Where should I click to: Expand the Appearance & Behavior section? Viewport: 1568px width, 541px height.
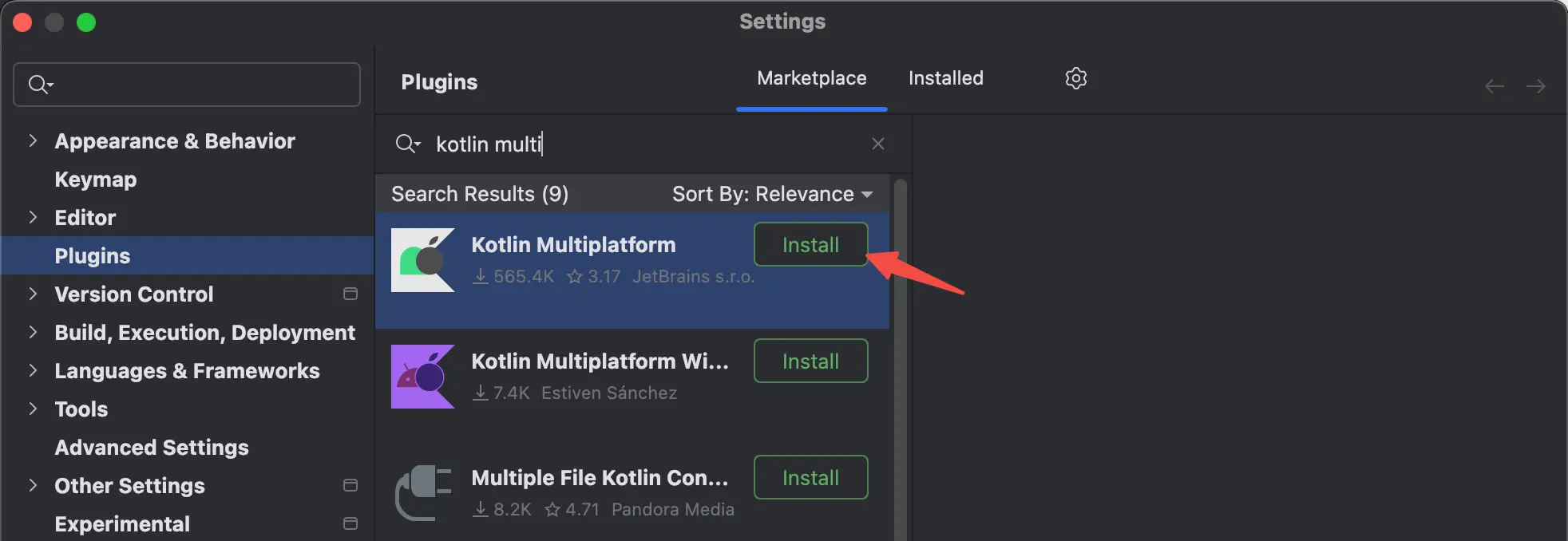(33, 141)
